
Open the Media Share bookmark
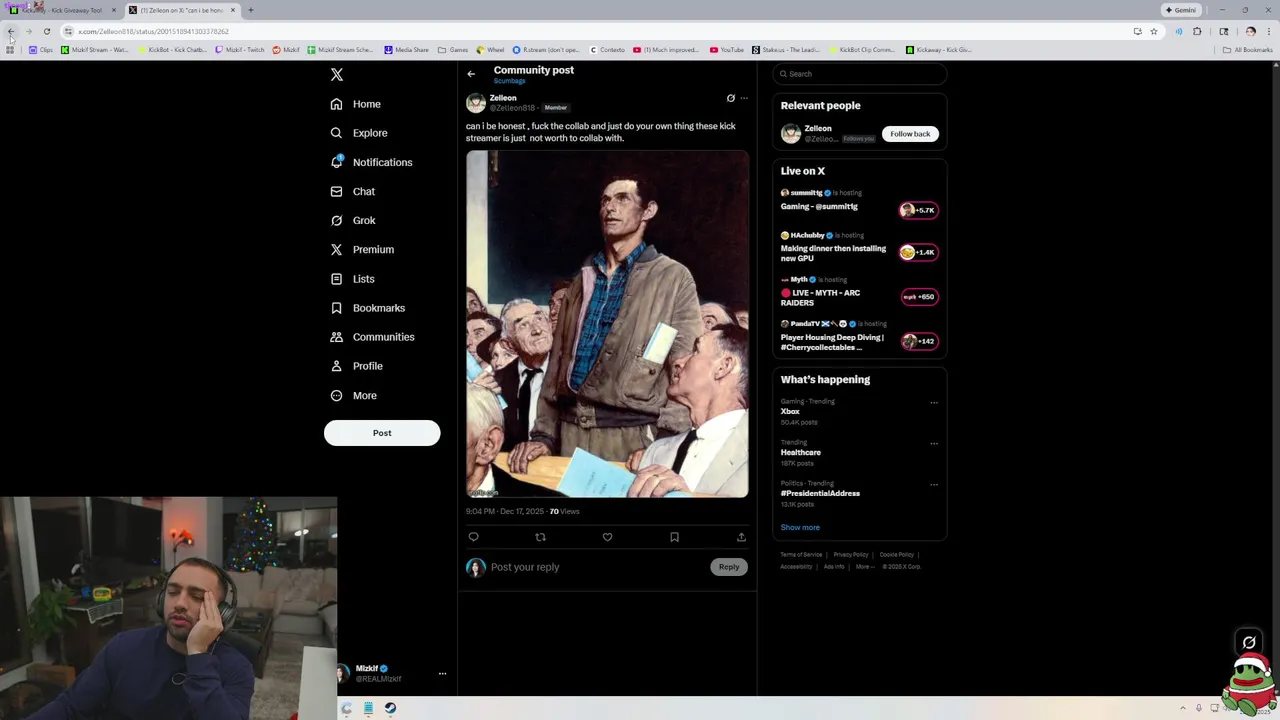[x=407, y=50]
